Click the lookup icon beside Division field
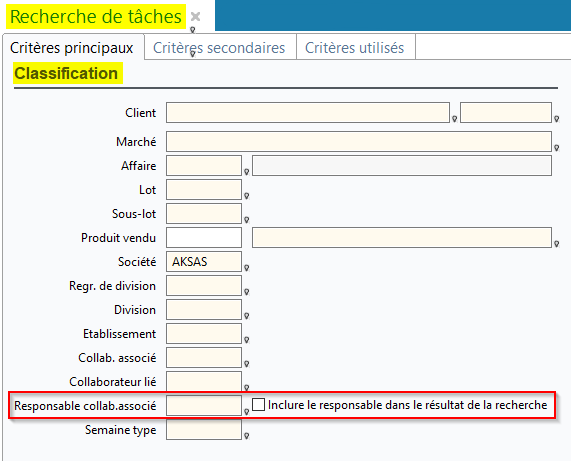The image size is (571, 461). [247, 316]
